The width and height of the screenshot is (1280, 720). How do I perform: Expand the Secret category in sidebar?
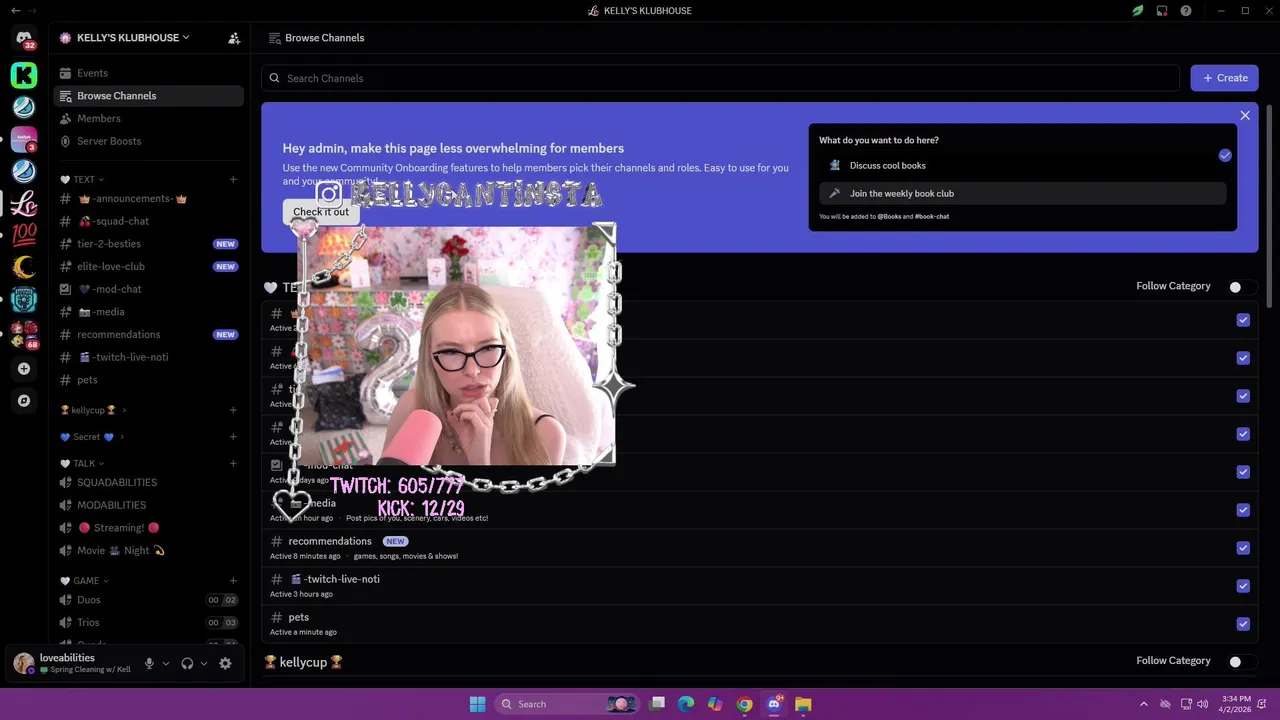tap(92, 437)
